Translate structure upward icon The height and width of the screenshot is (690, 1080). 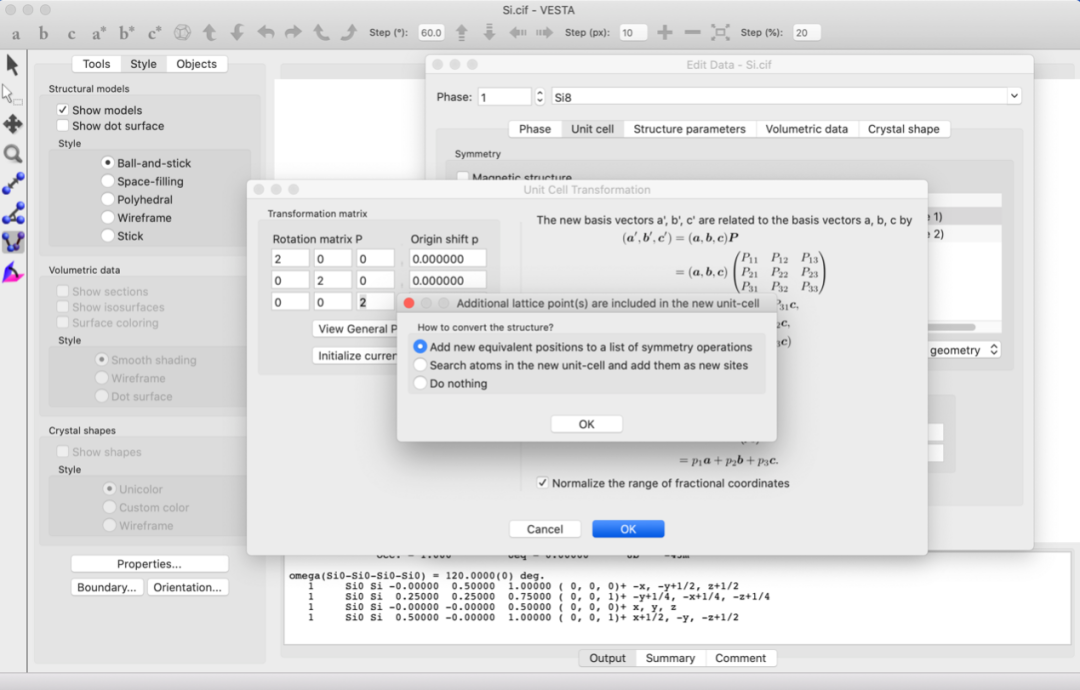461,32
